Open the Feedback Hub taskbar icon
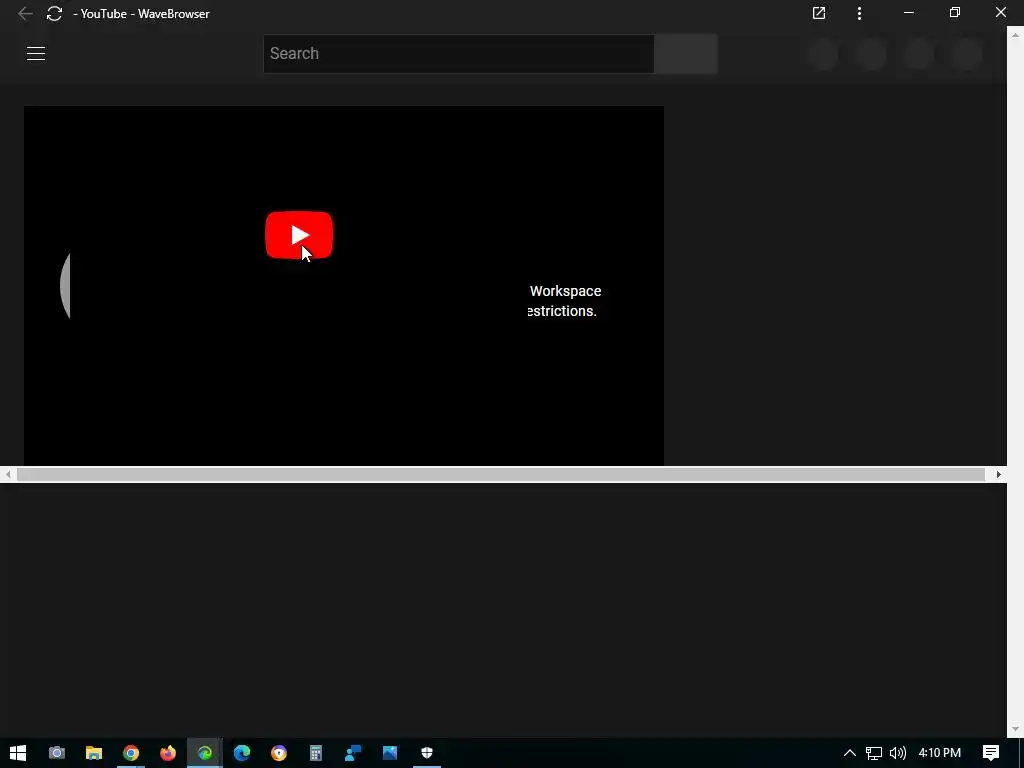 pos(353,753)
